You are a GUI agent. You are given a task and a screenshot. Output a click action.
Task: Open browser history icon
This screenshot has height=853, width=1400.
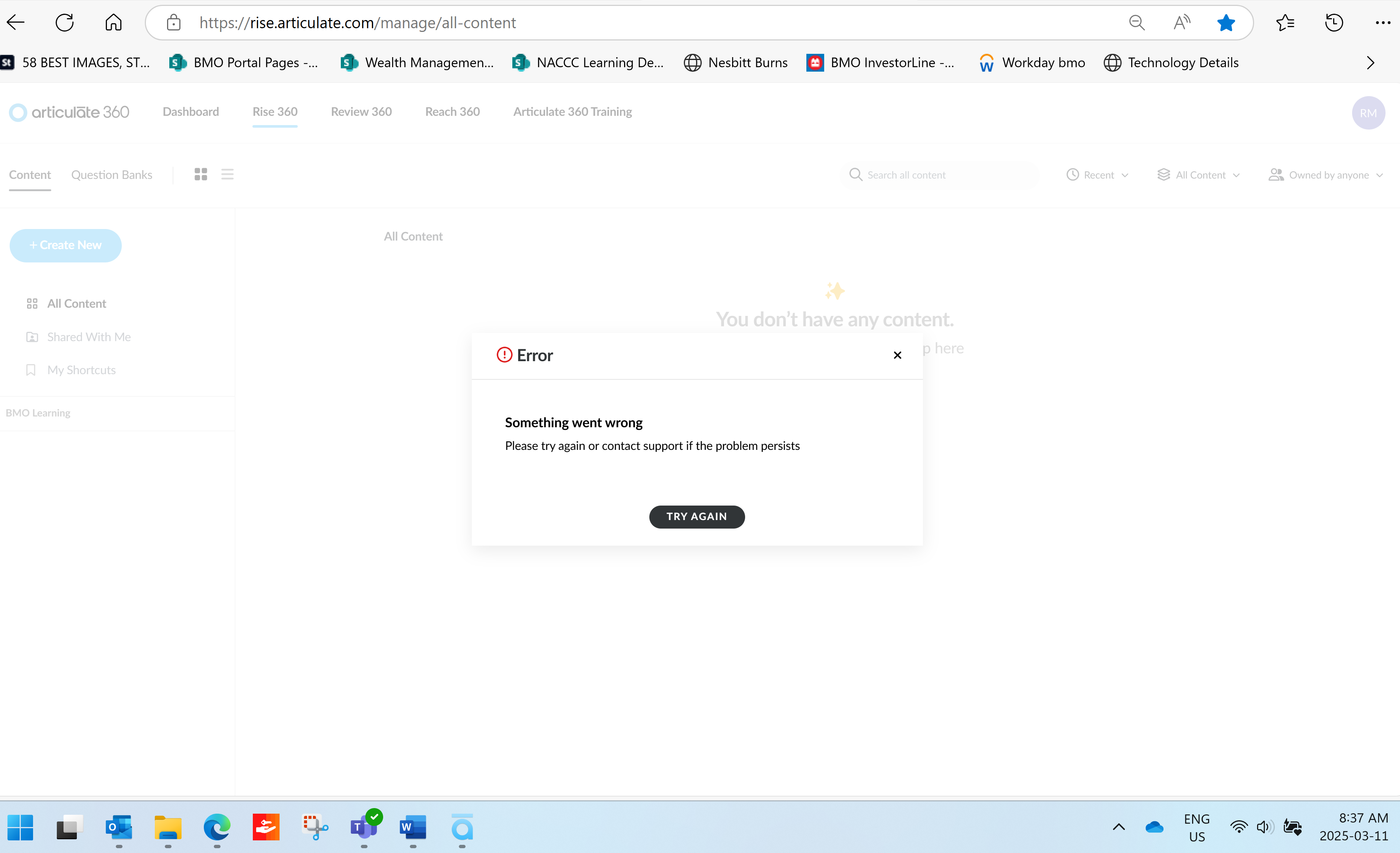pyautogui.click(x=1334, y=23)
